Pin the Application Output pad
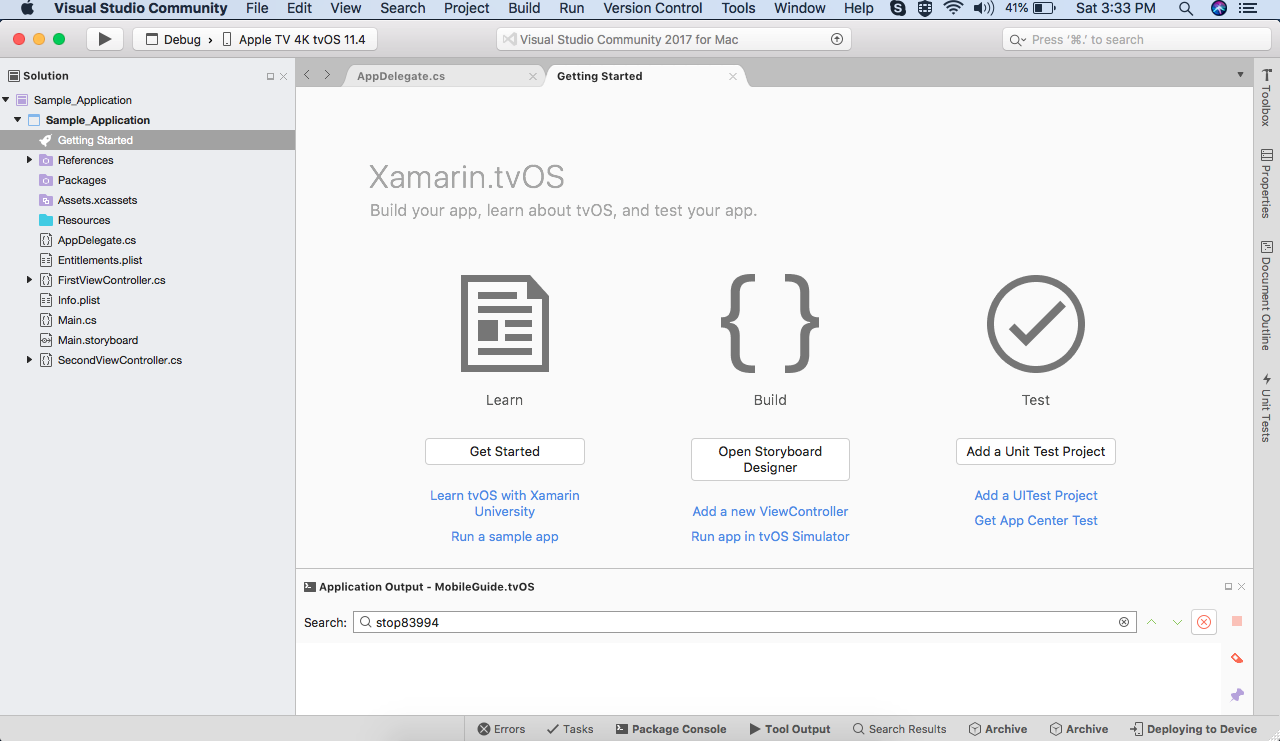This screenshot has height=741, width=1280. pyautogui.click(x=1237, y=694)
